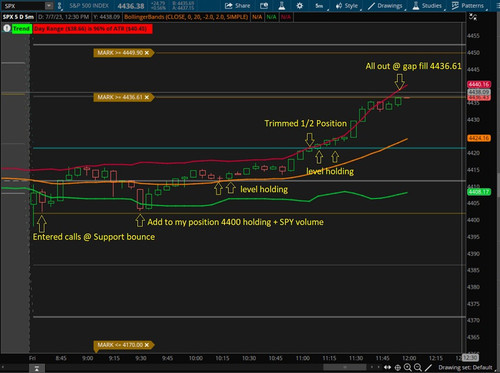The height and width of the screenshot is (373, 500).
Task: Open the flask icon beside the gear
Action: pyautogui.click(x=282, y=6)
